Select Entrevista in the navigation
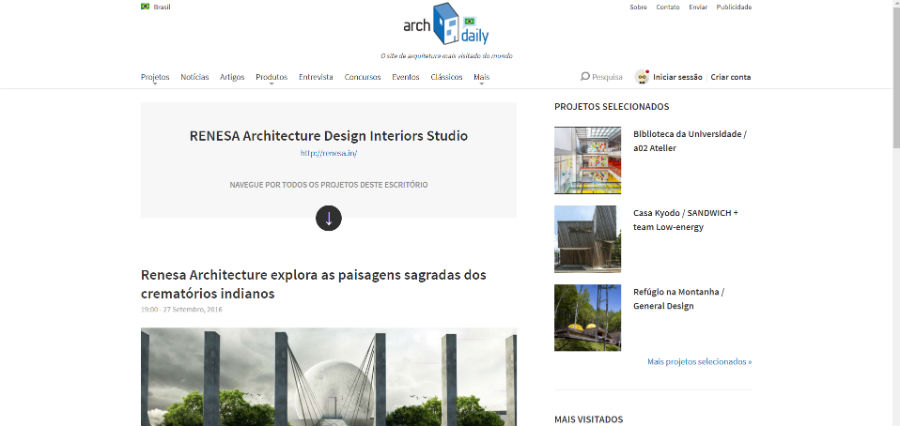The image size is (900, 426). pos(316,77)
